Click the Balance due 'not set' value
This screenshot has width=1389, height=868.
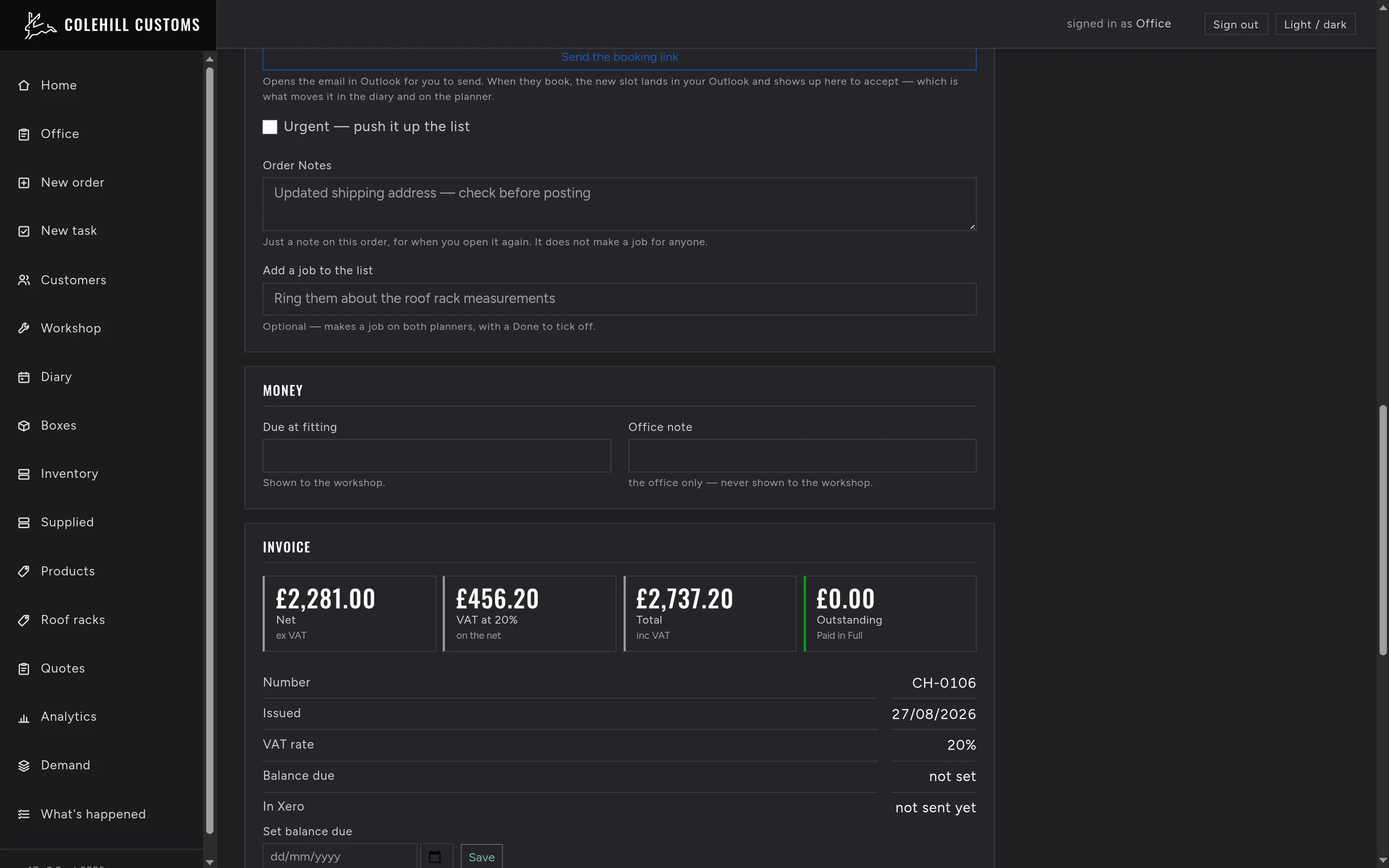point(953,777)
